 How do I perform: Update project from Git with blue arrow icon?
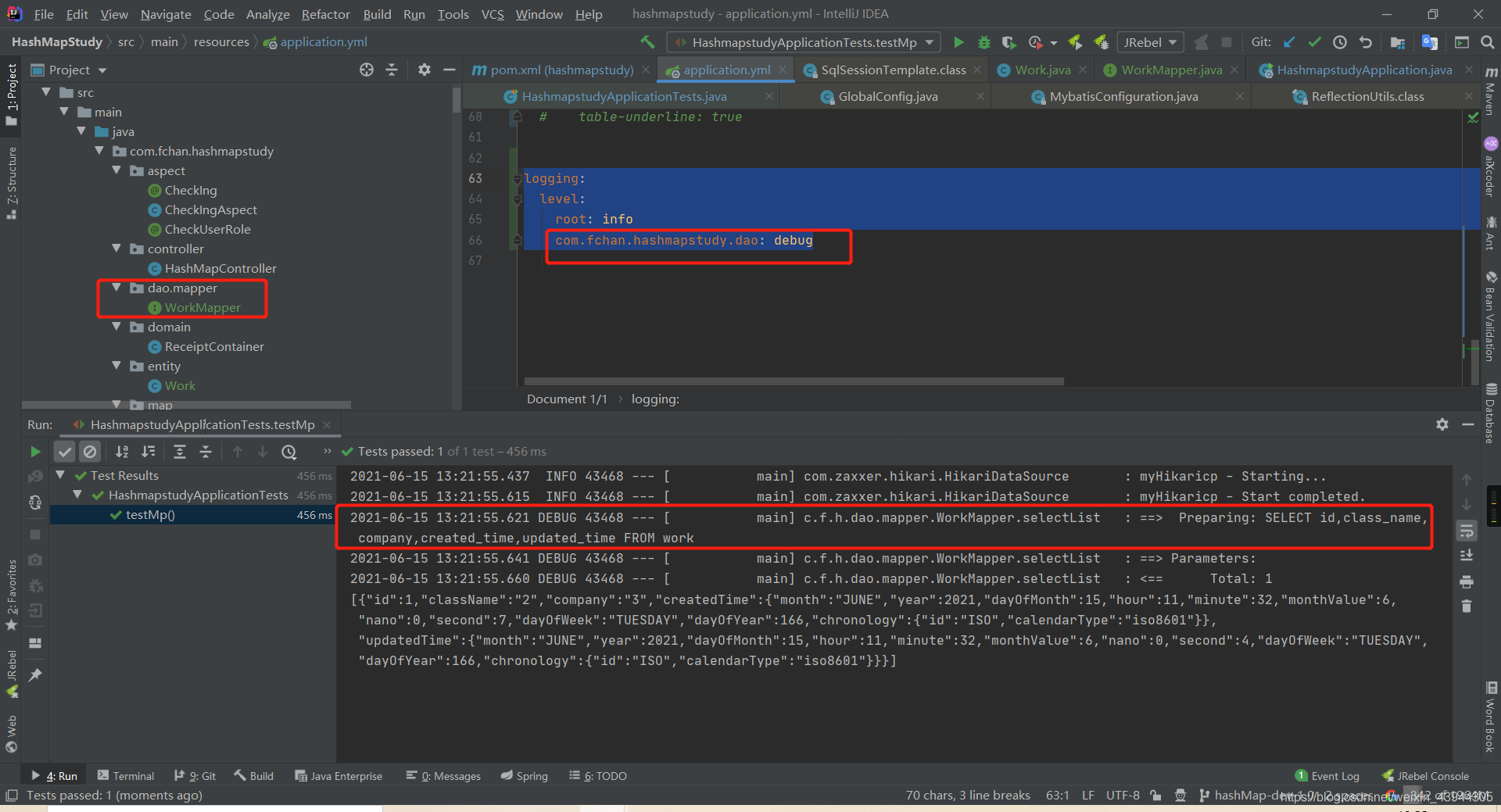[x=1289, y=42]
